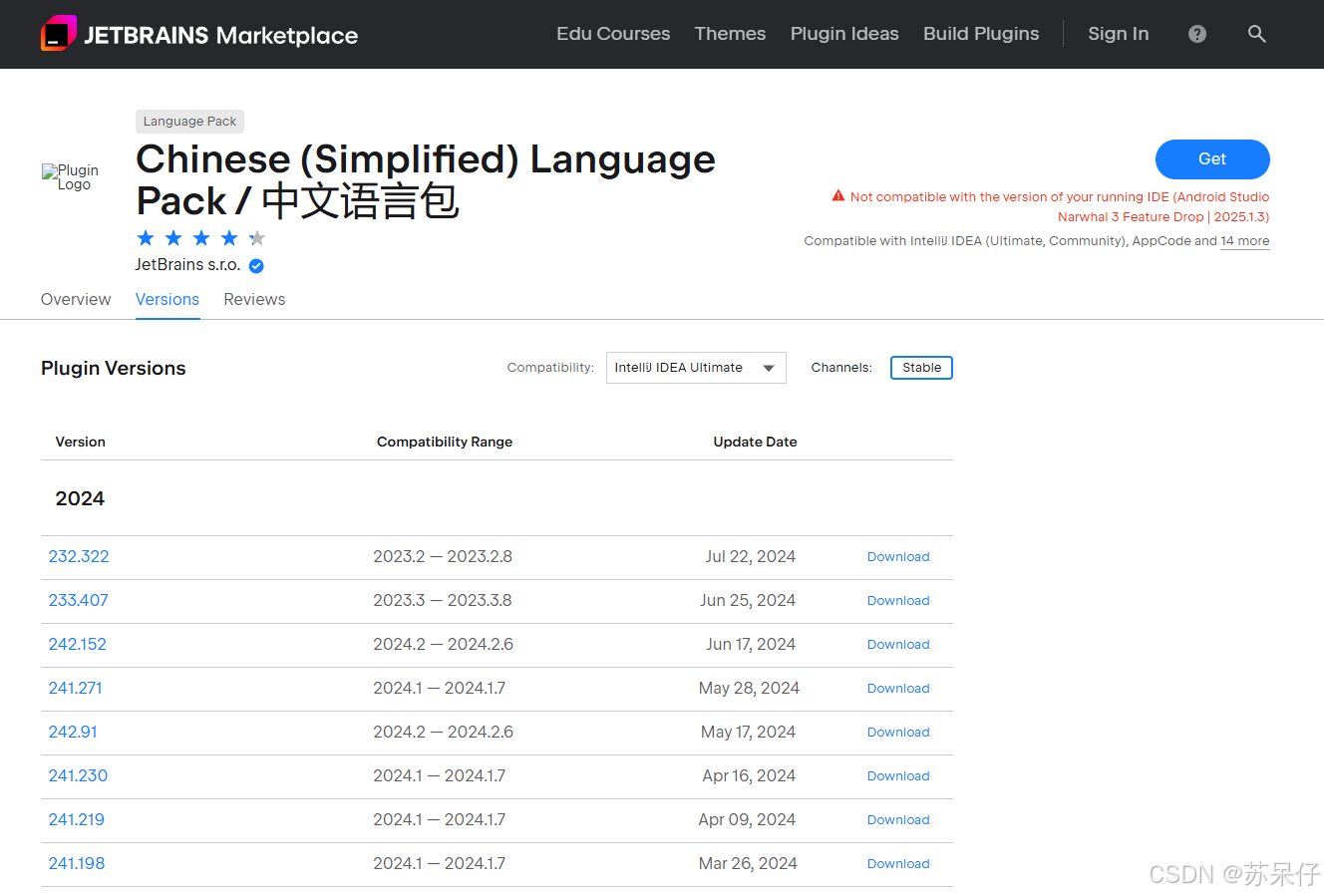Open version 242.91

[73, 732]
